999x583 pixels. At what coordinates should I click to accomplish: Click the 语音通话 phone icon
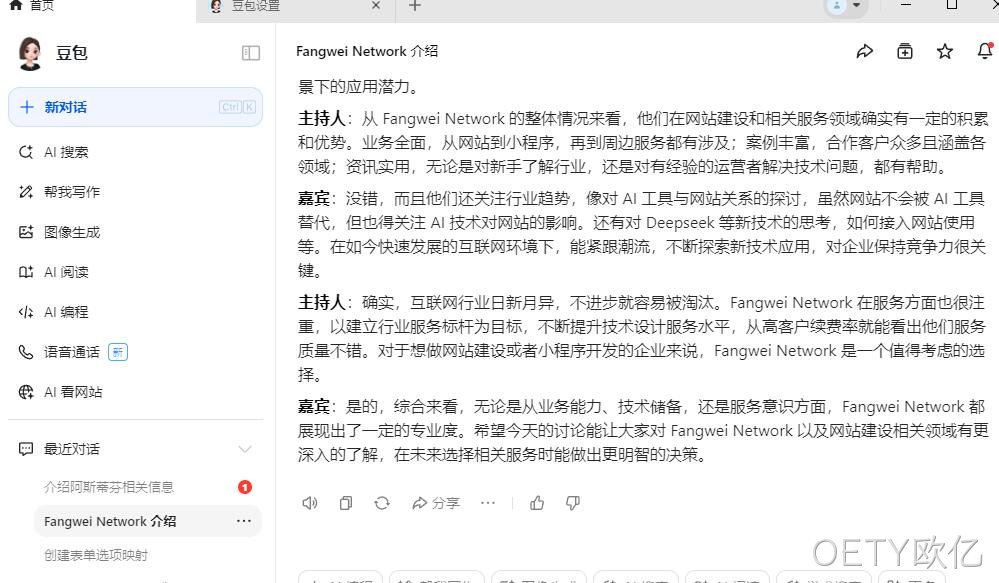click(x=25, y=352)
